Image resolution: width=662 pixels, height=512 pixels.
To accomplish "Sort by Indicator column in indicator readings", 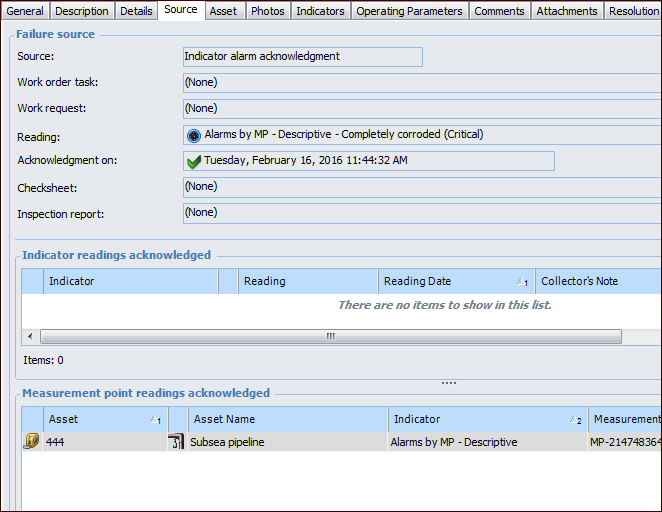I will point(130,281).
